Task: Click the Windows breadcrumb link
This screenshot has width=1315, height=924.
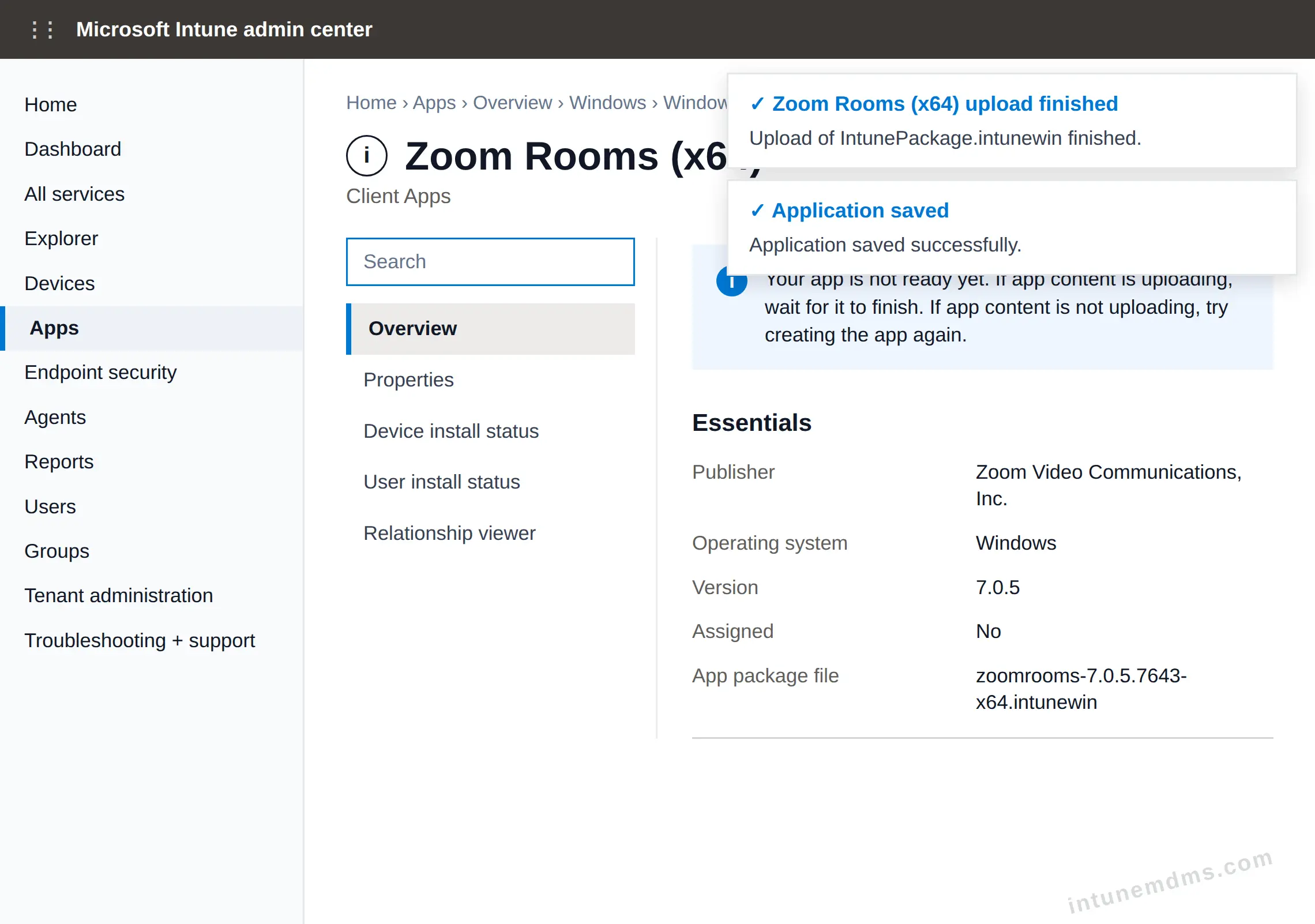Action: pos(607,103)
